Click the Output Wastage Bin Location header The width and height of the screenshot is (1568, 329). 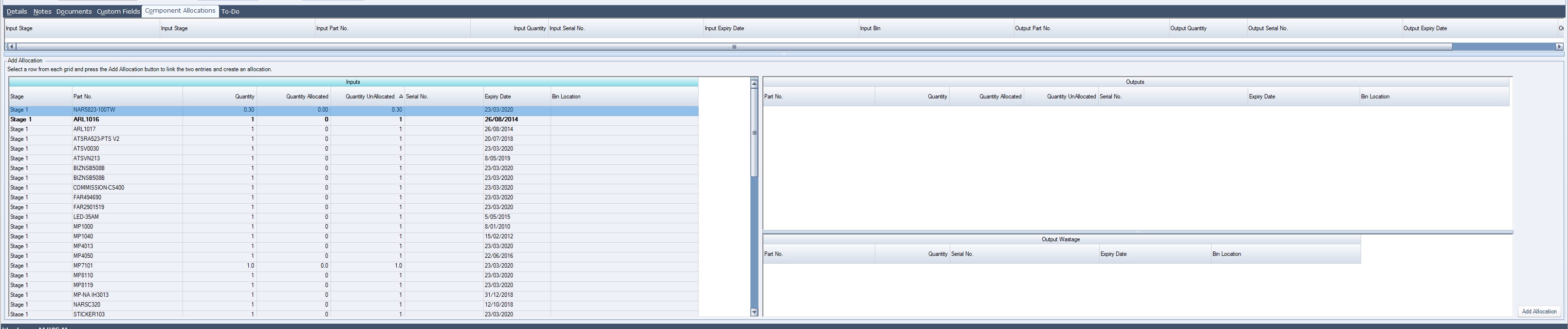pos(1285,254)
